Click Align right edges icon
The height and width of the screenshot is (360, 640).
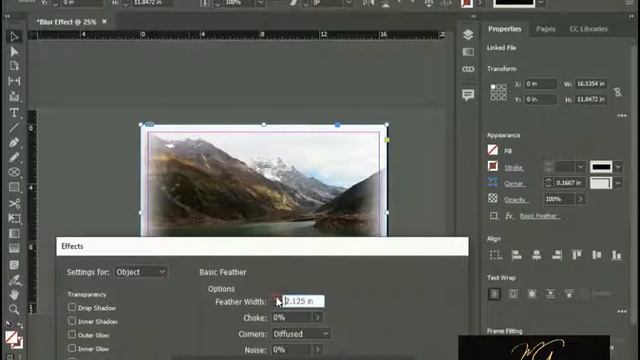[x=556, y=255]
